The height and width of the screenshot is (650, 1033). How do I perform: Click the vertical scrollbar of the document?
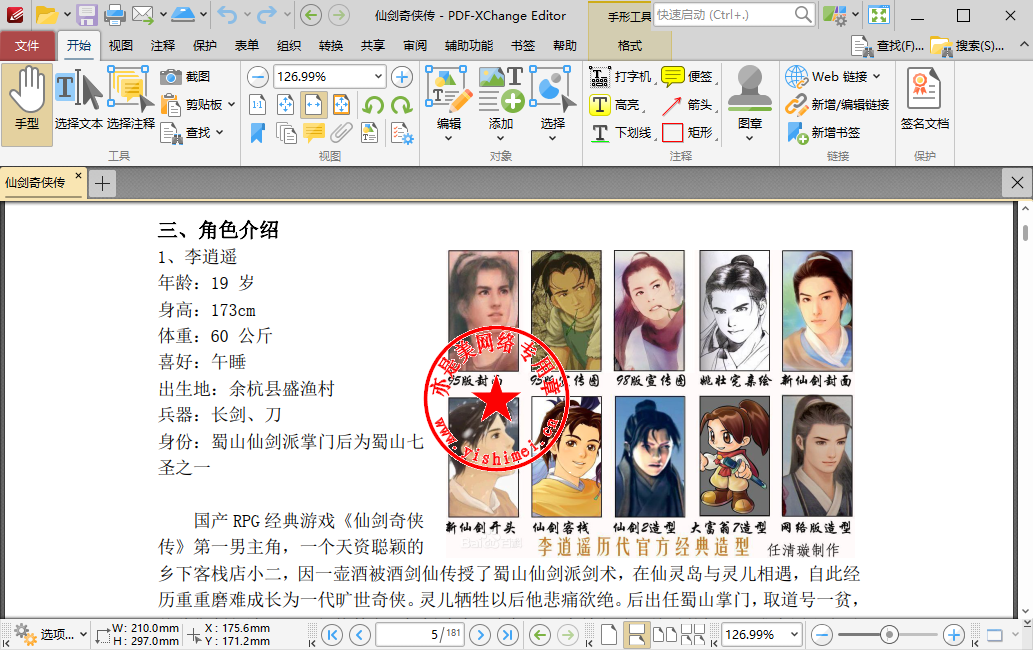click(1026, 412)
